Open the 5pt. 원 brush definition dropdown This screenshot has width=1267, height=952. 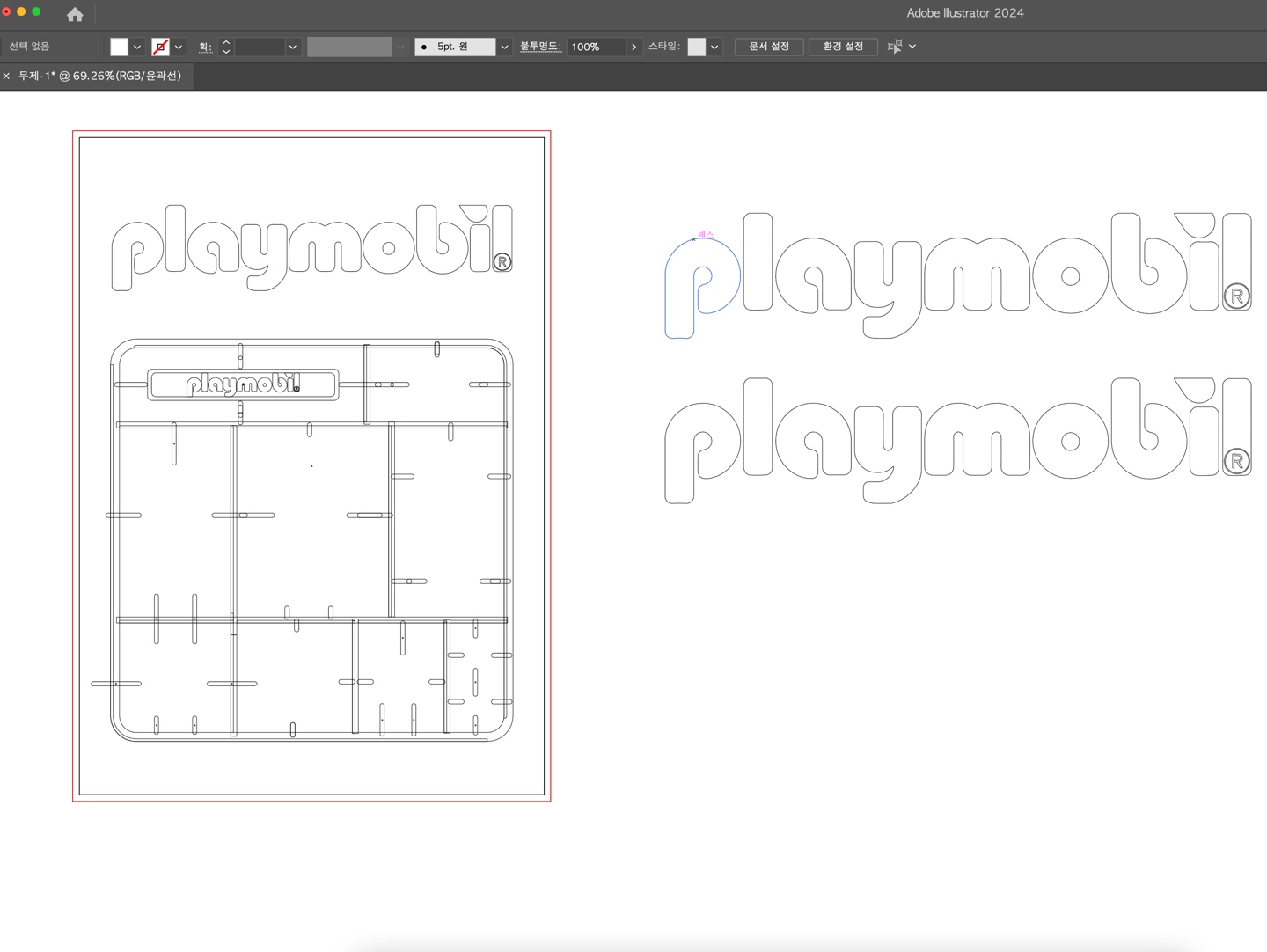coord(504,47)
